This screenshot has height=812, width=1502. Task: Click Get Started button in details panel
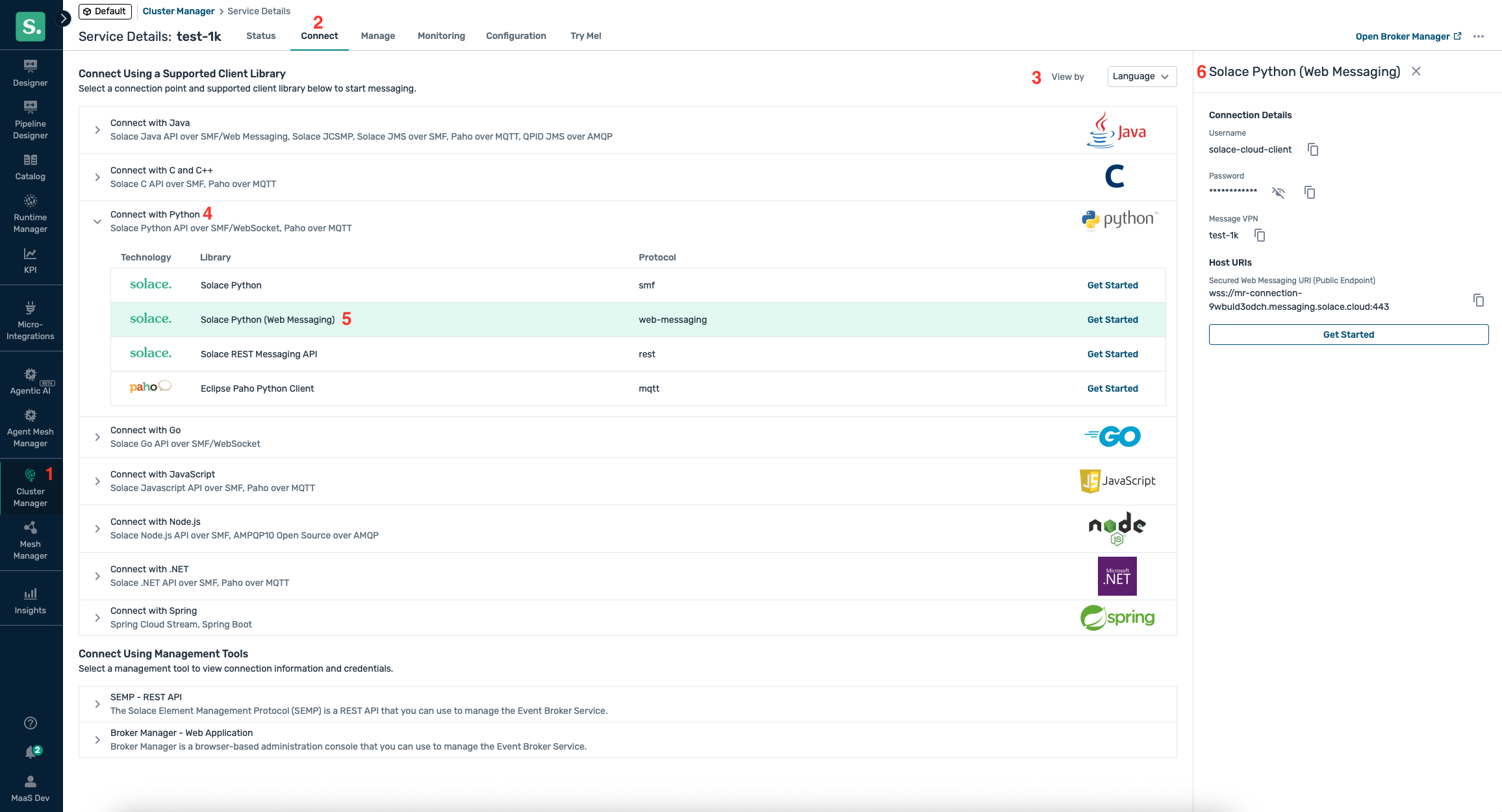tap(1349, 335)
